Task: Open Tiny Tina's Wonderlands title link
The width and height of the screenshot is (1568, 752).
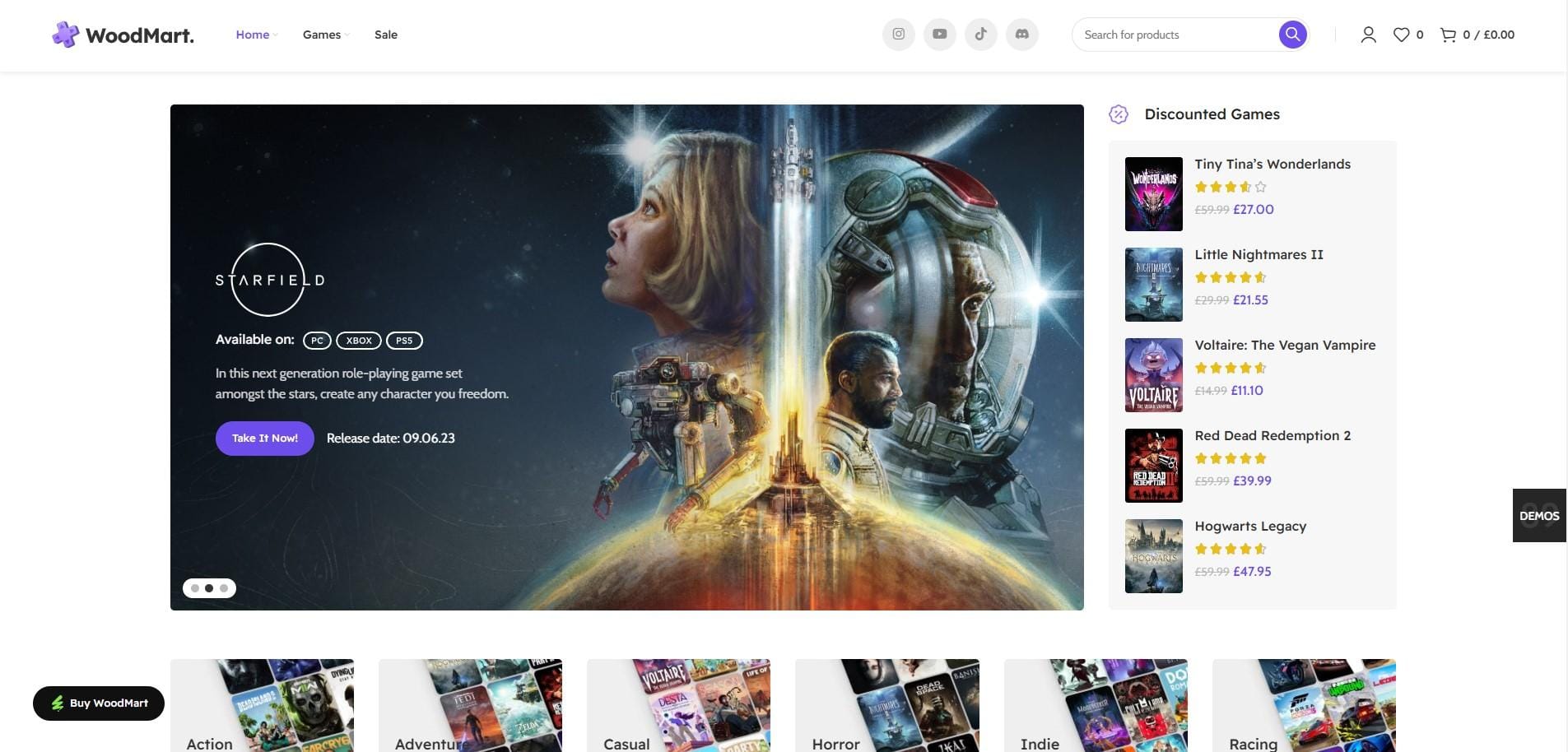Action: pyautogui.click(x=1273, y=165)
